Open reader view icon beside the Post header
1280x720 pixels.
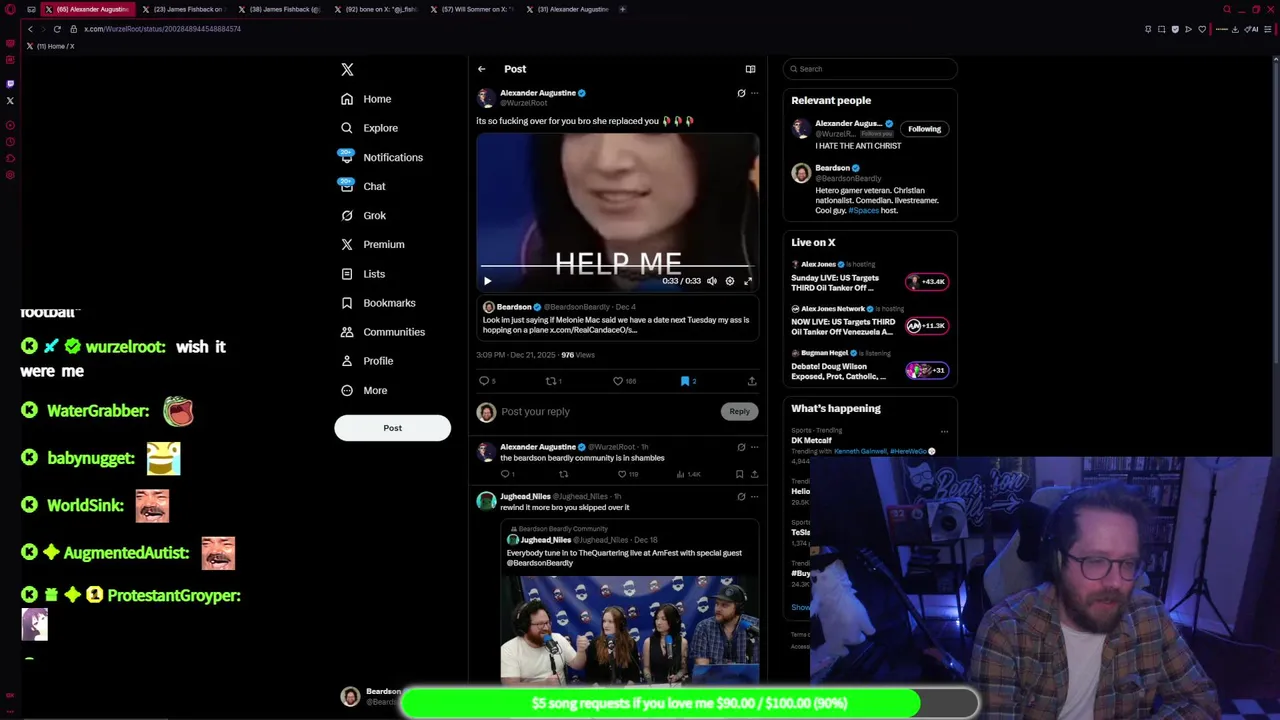pyautogui.click(x=750, y=69)
